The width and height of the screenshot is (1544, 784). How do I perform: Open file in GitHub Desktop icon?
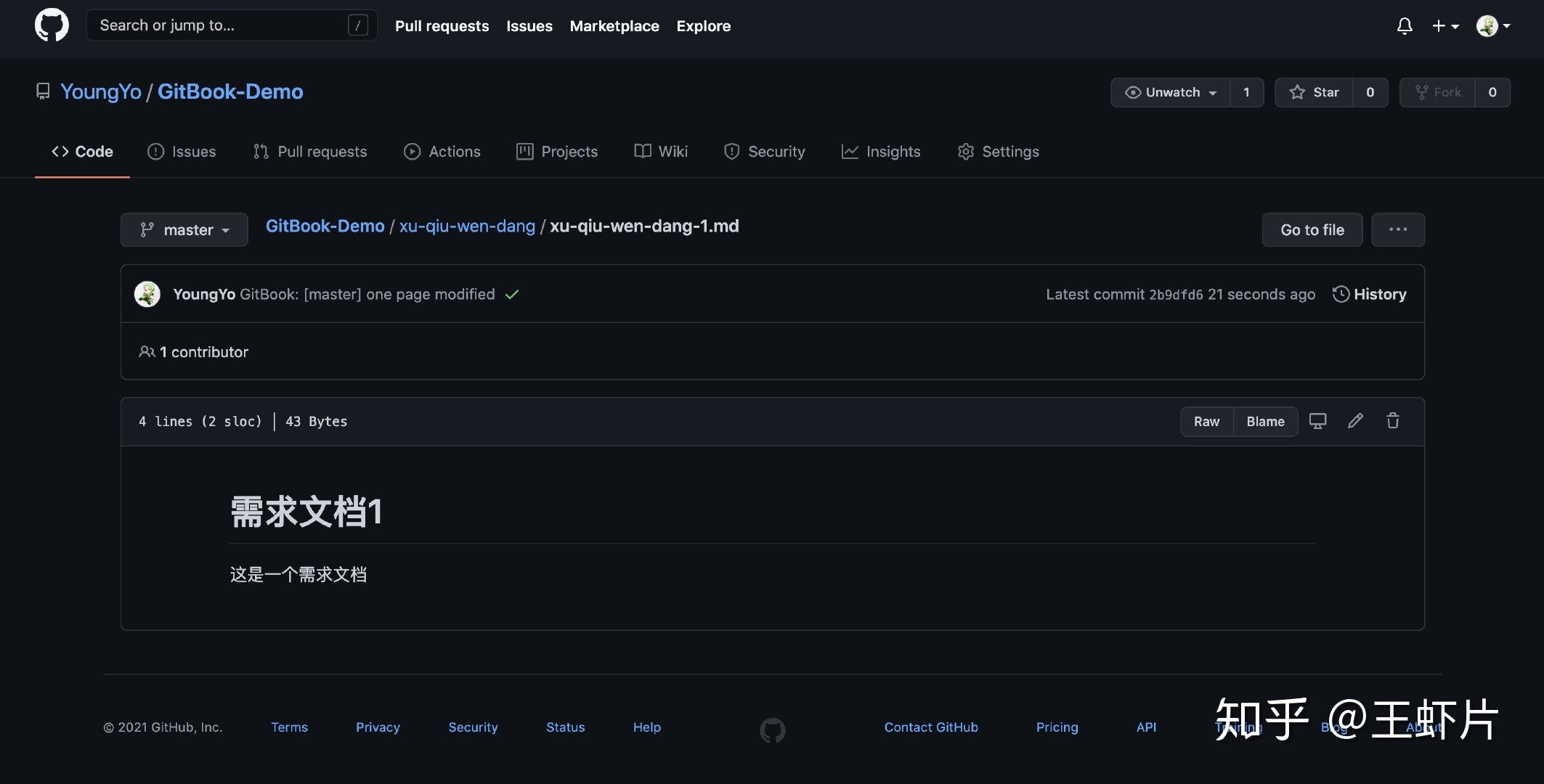point(1317,421)
